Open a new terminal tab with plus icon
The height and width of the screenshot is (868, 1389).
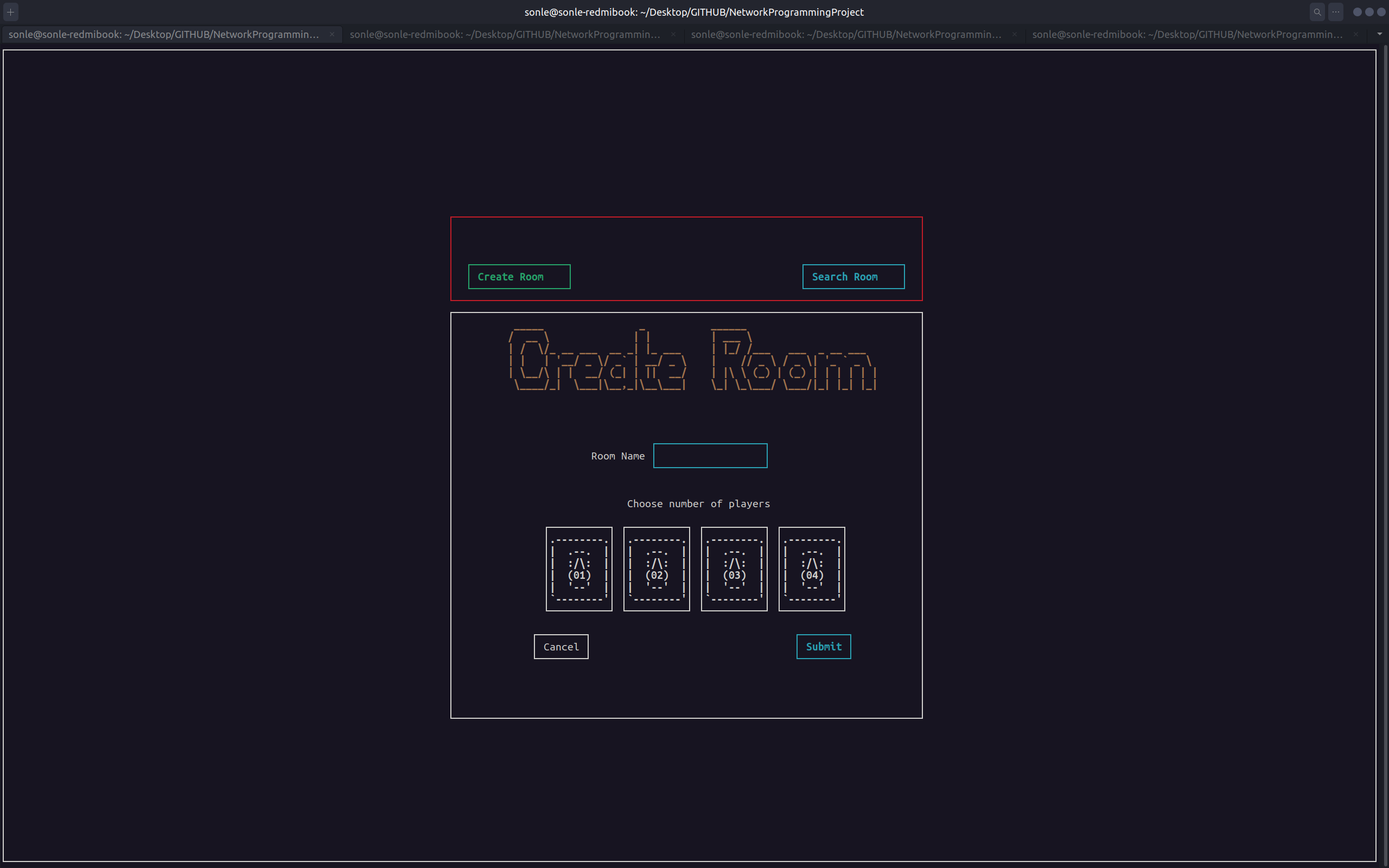(10, 12)
